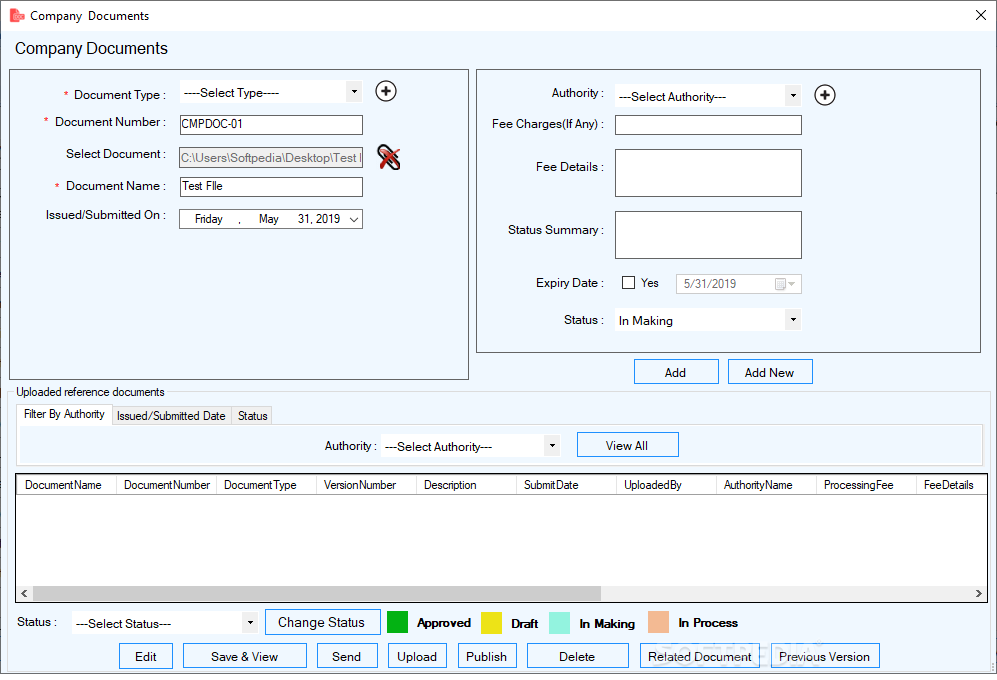Click the Publish button

coord(487,656)
